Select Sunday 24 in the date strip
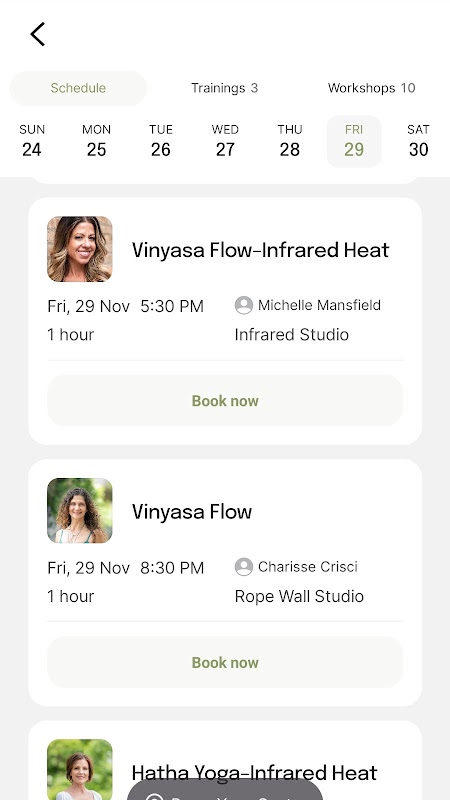The height and width of the screenshot is (800, 450). click(x=32, y=141)
